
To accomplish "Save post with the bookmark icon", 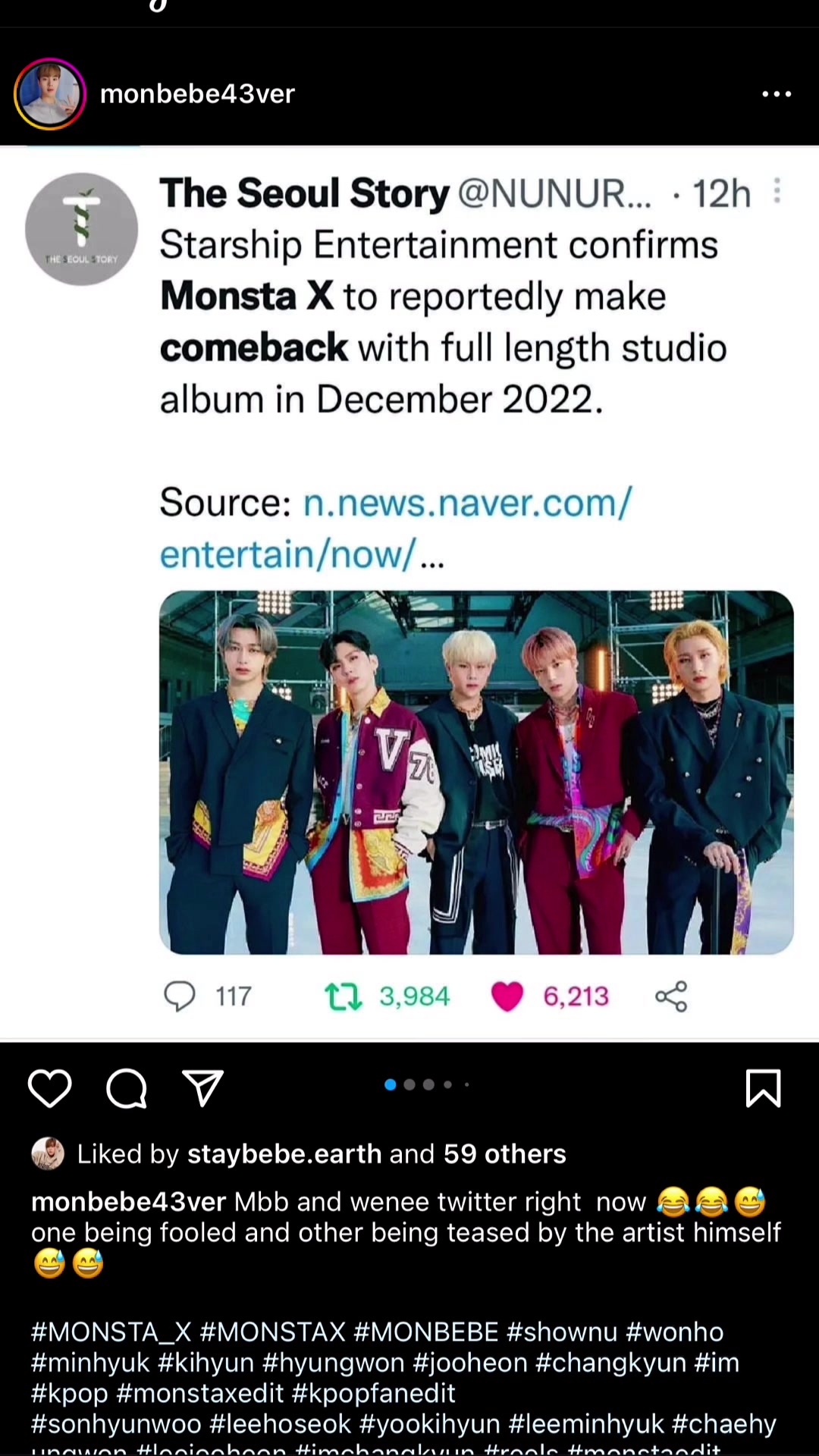I will tap(763, 1088).
